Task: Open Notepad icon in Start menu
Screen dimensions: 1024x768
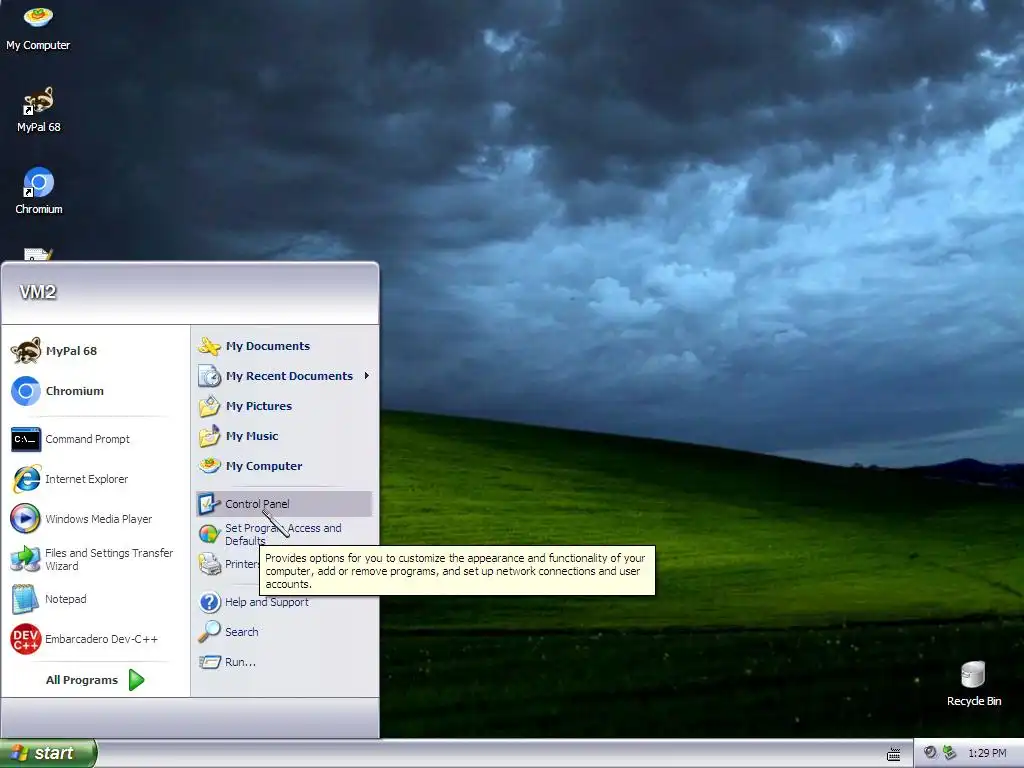Action: click(26, 599)
